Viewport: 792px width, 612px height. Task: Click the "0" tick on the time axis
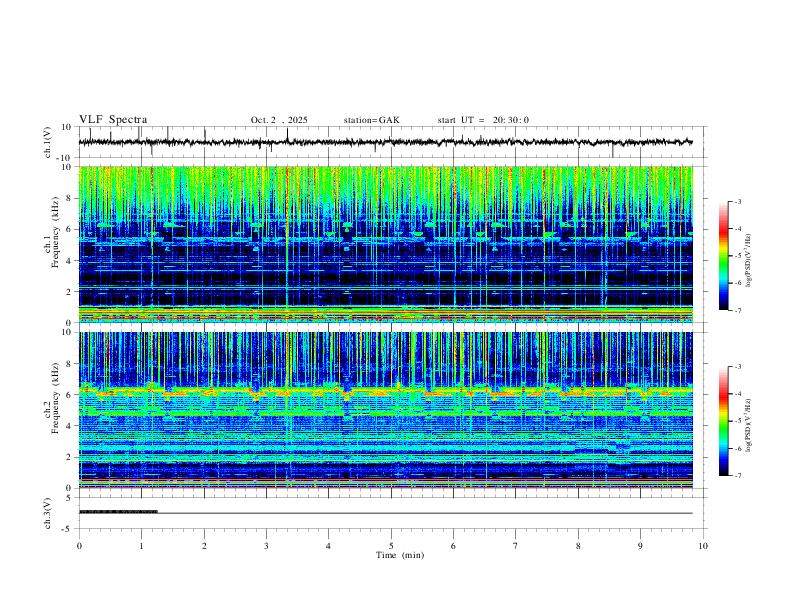(x=79, y=546)
